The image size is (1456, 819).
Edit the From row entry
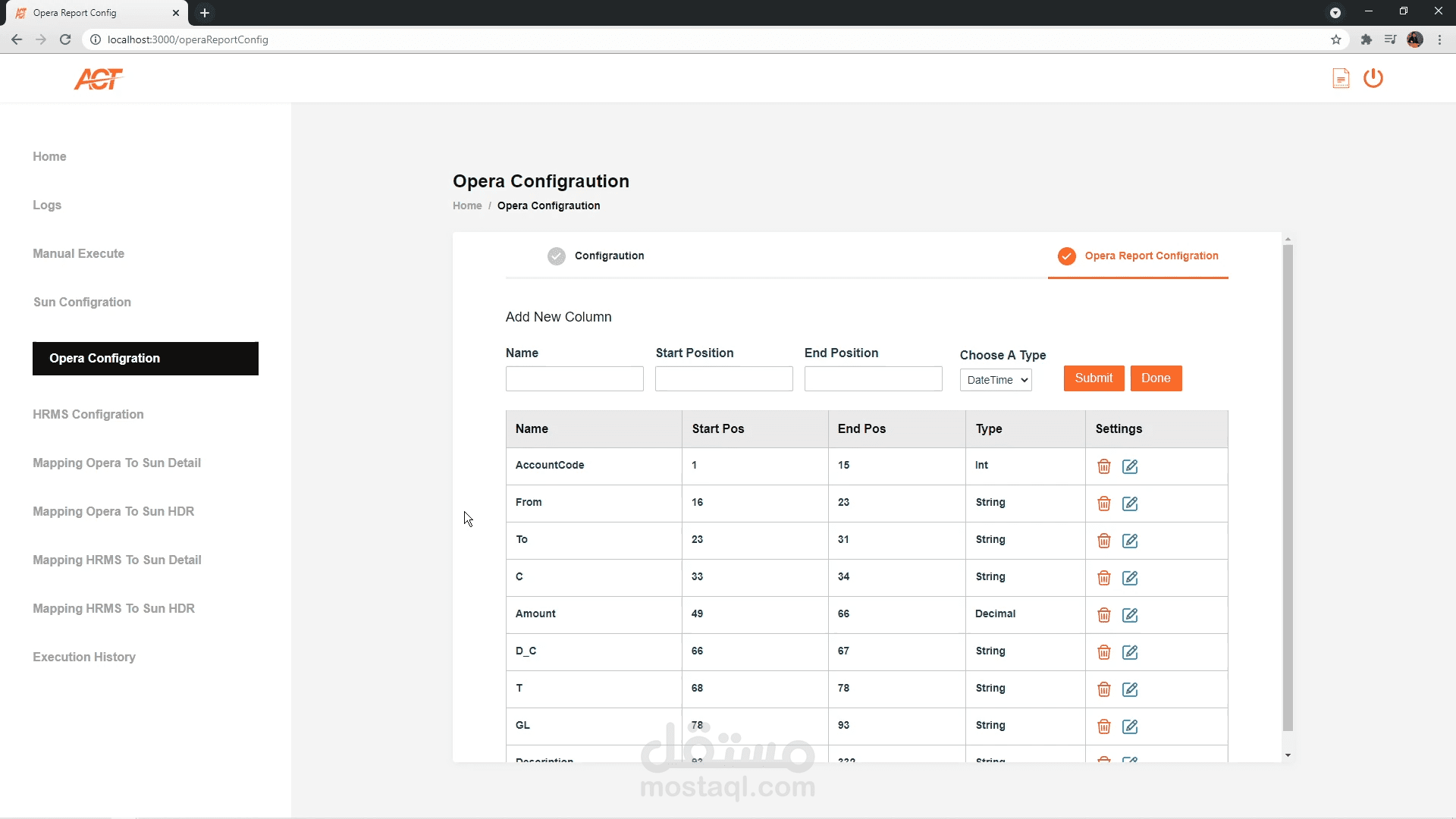(1130, 504)
